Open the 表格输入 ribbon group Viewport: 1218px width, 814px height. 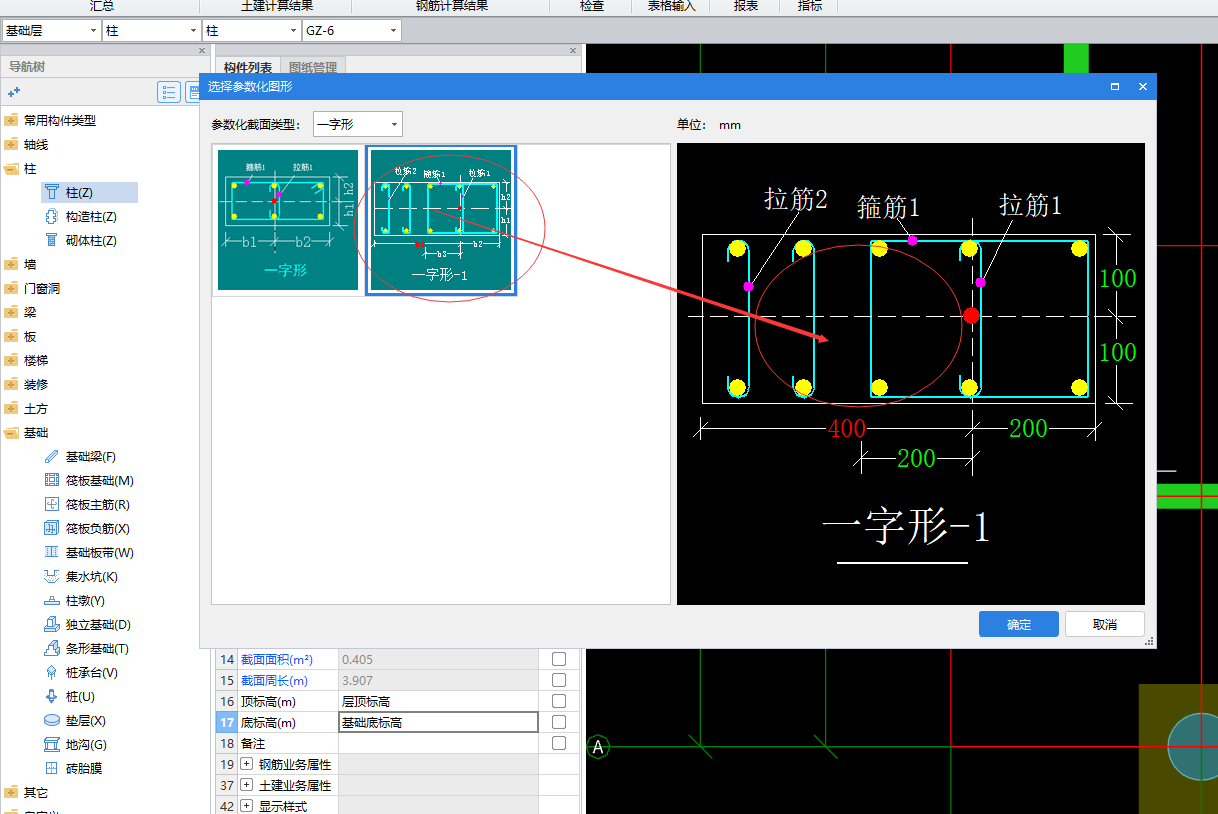[x=671, y=6]
